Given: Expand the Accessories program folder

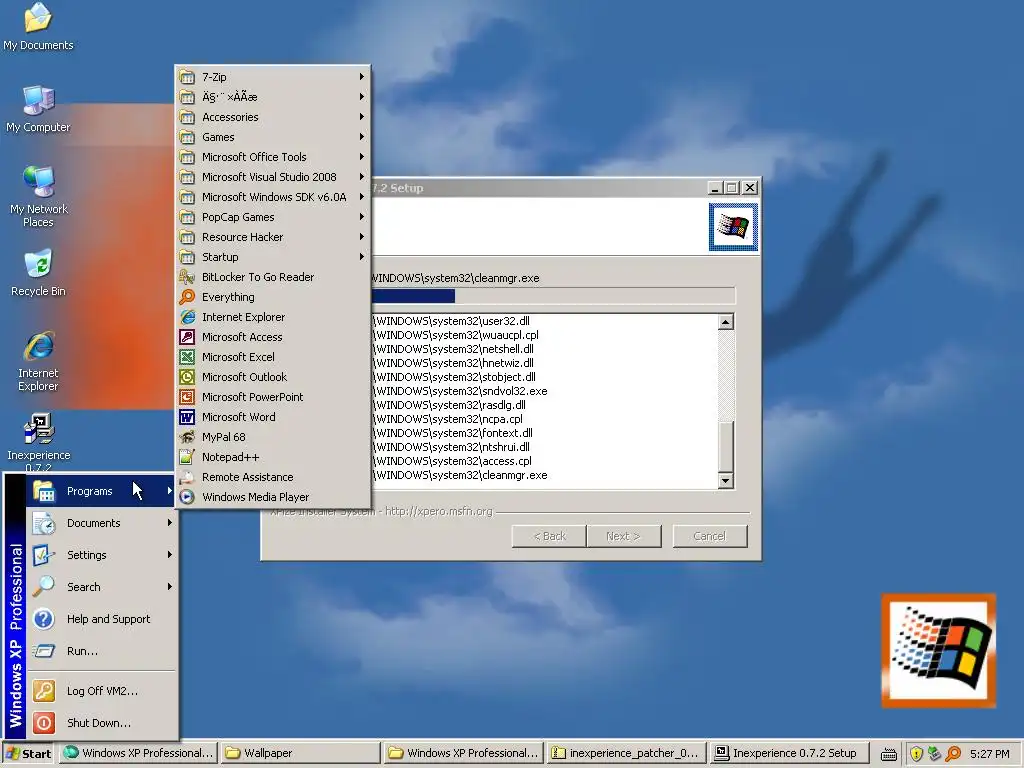Looking at the screenshot, I should (x=273, y=117).
